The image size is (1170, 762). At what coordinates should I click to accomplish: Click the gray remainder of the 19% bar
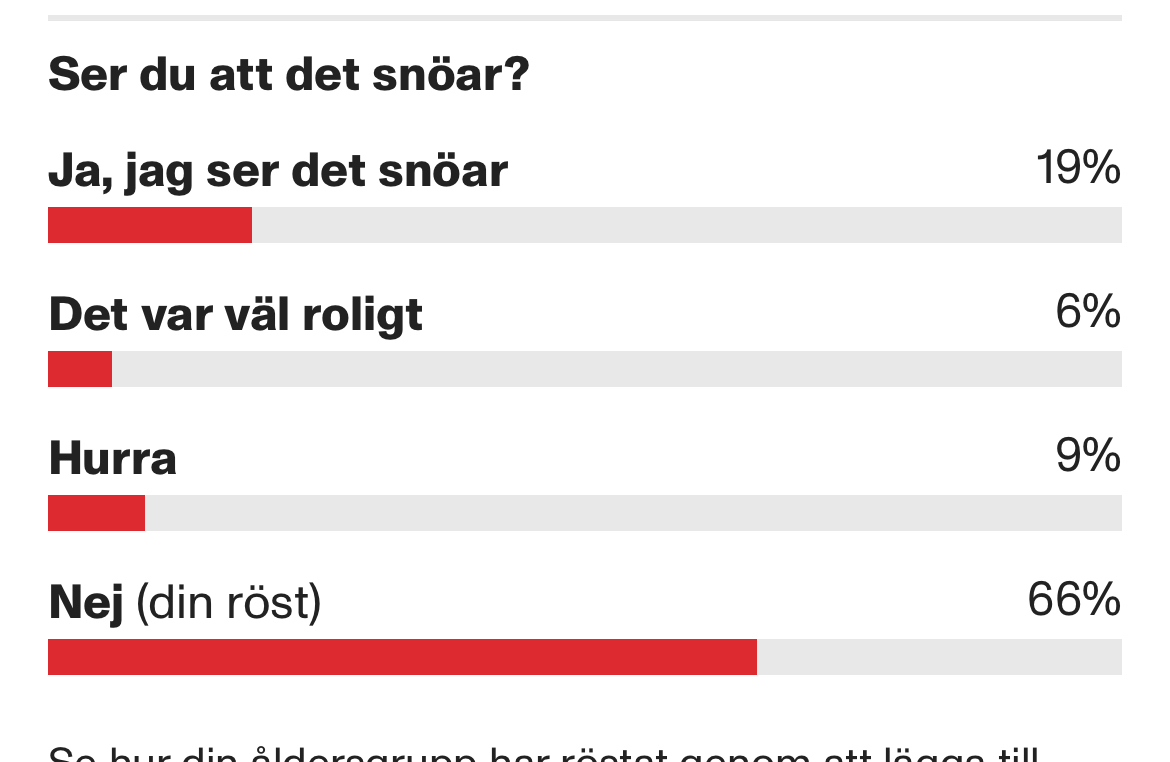686,225
